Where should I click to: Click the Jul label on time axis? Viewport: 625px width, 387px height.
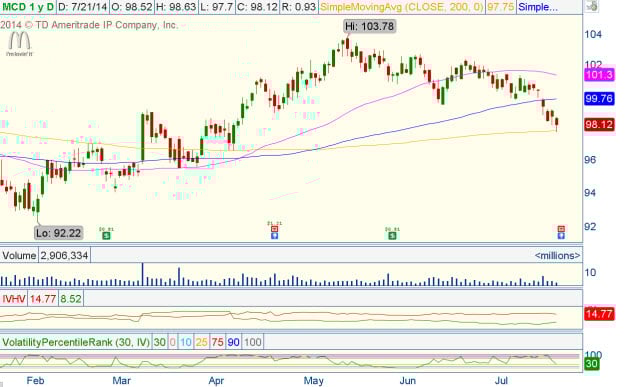(x=501, y=381)
